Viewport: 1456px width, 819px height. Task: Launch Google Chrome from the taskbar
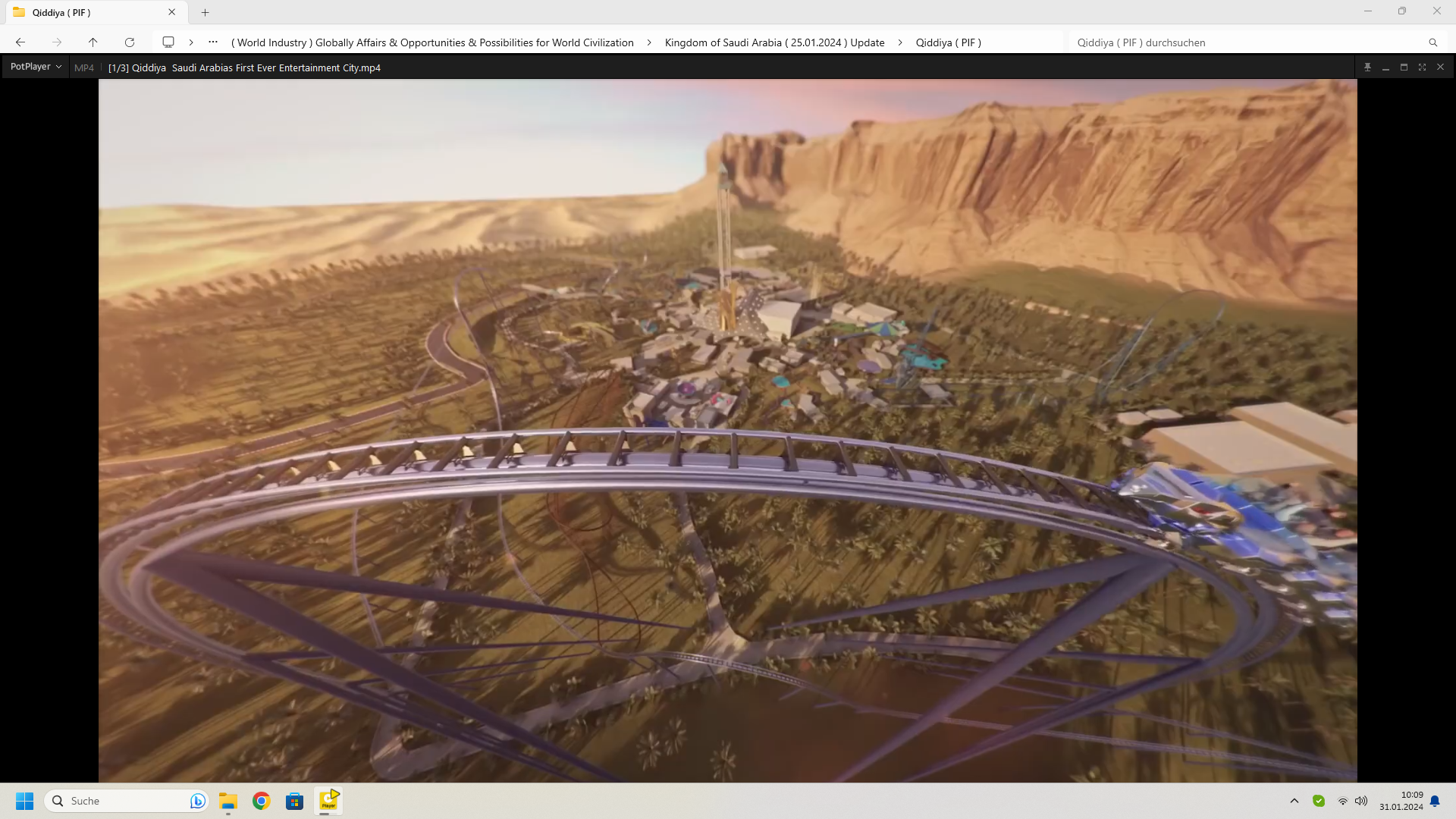point(262,801)
